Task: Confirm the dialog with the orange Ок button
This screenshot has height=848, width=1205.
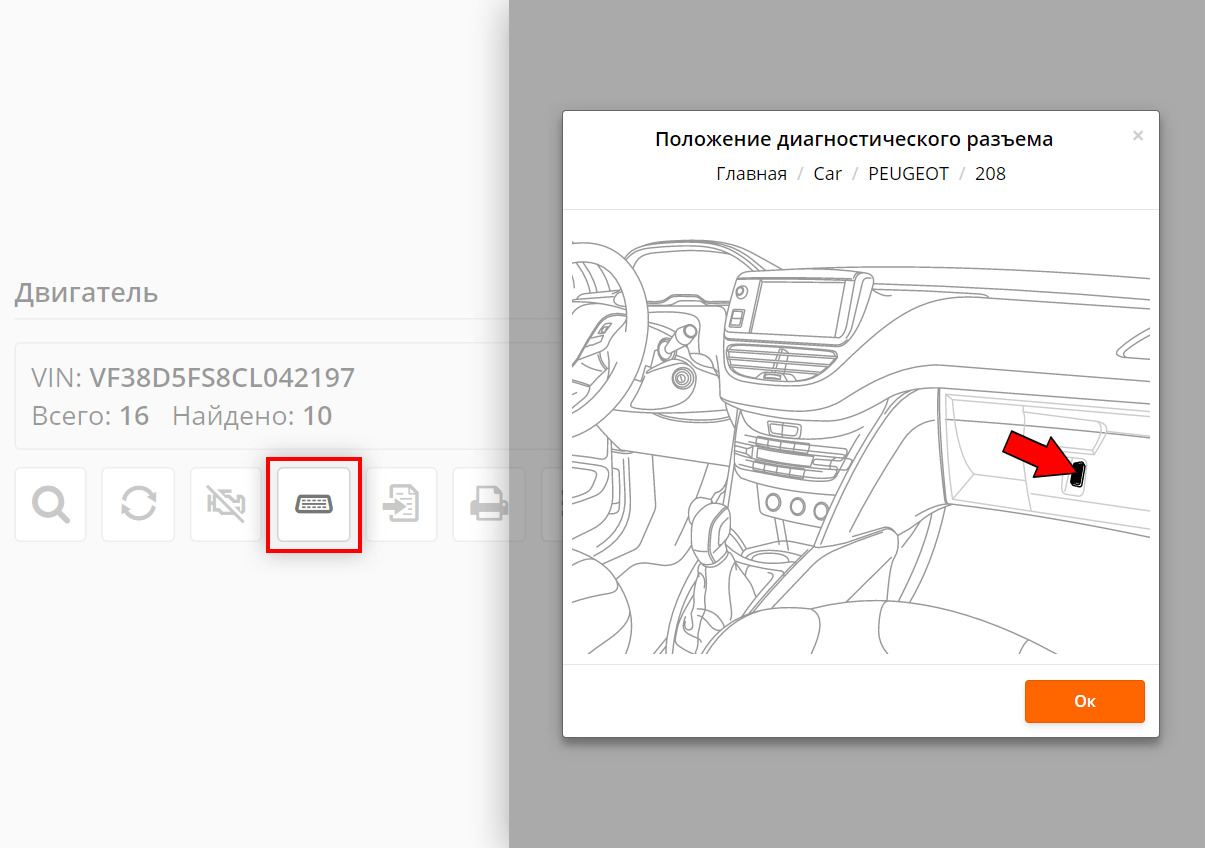Action: coord(1085,701)
